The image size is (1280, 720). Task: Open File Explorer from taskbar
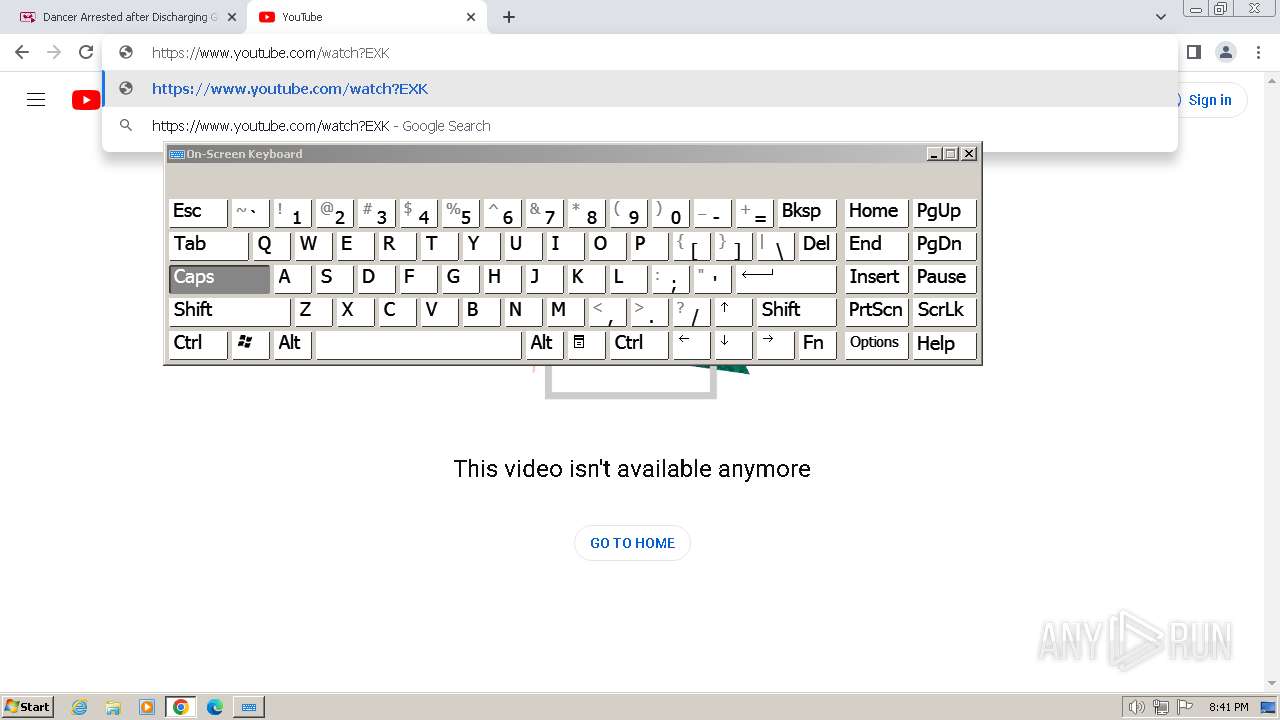click(x=113, y=707)
